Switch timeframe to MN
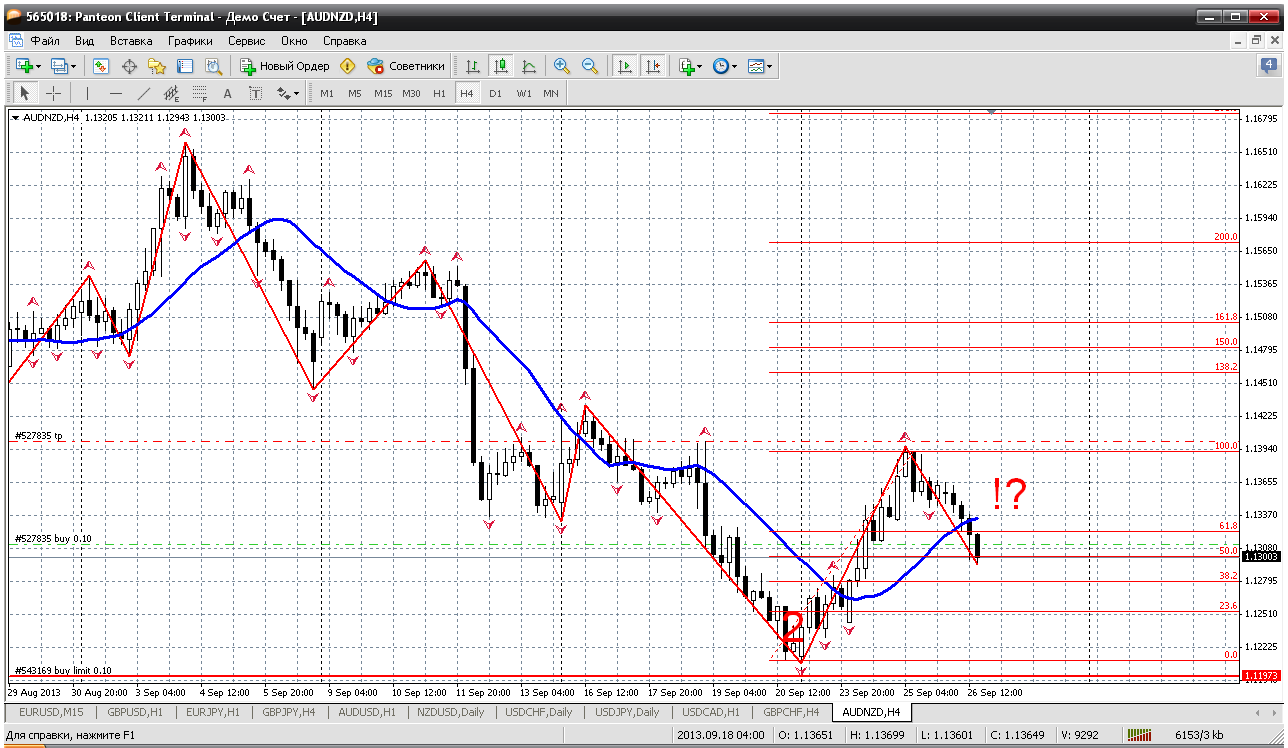Screen dimensions: 1288x748 tap(551, 93)
